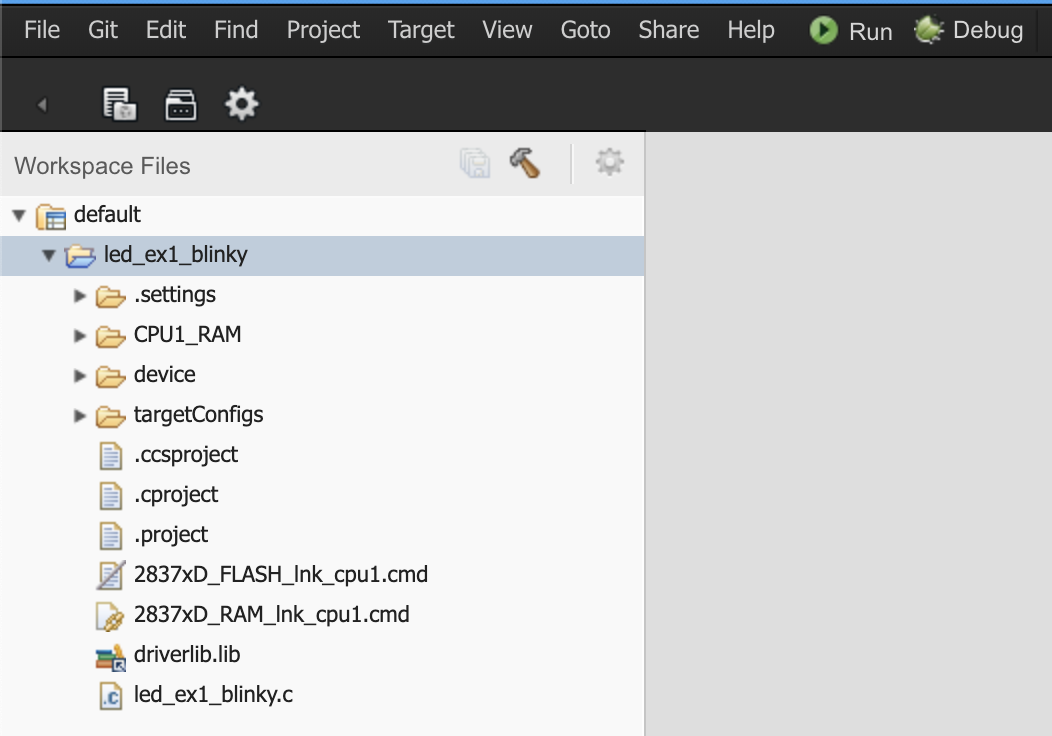Select the .ccsproject file
This screenshot has width=1052, height=736.
(186, 455)
